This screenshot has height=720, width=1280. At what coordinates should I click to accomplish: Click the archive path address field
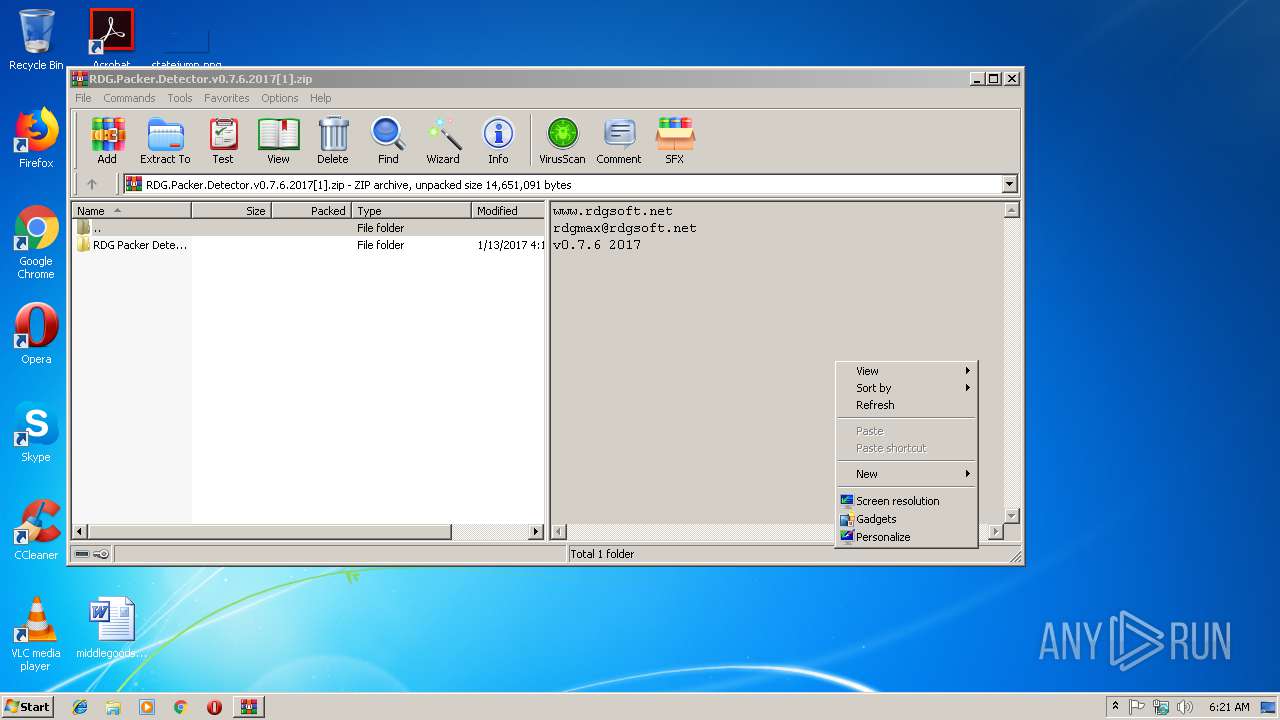tap(562, 184)
